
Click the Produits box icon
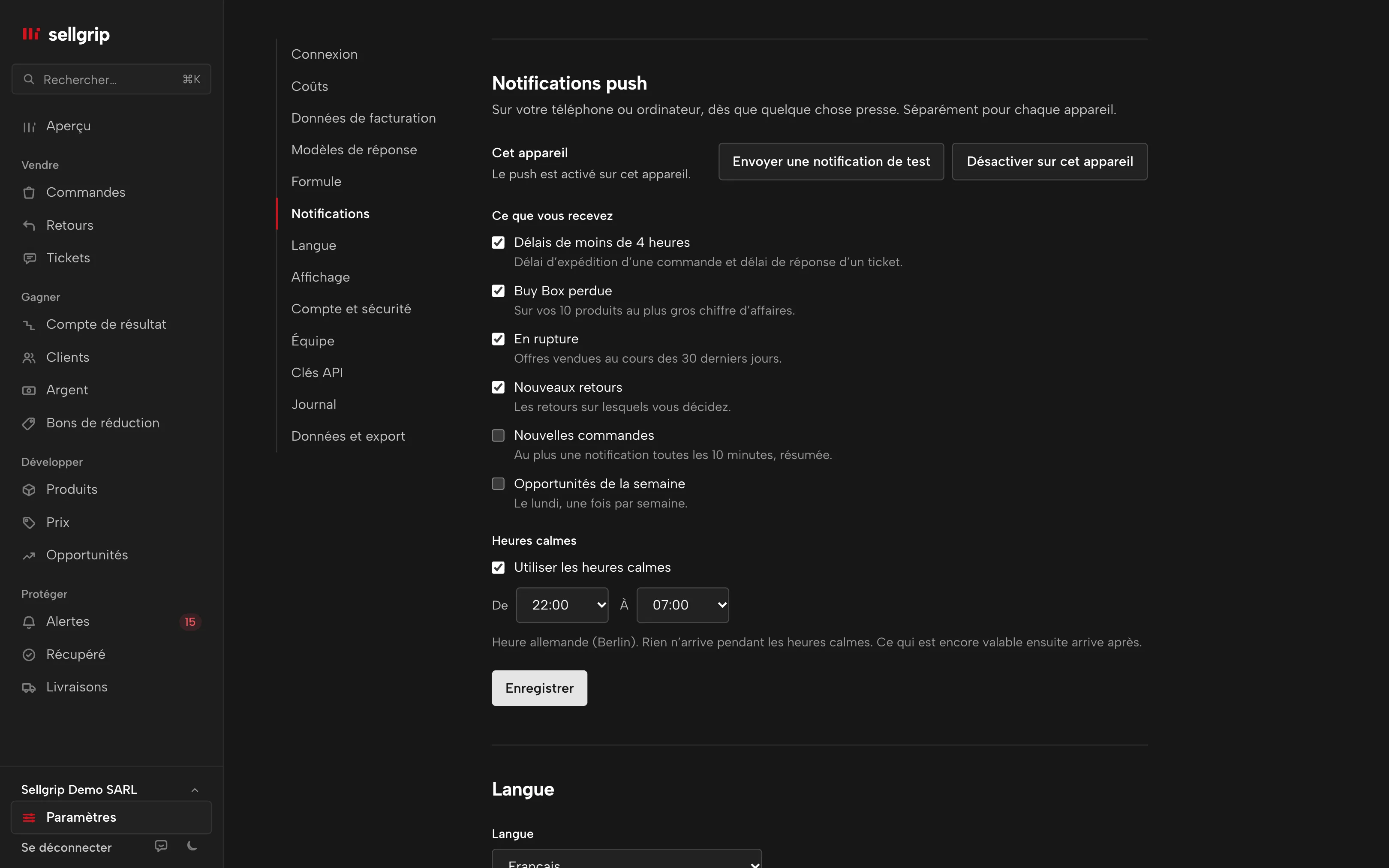(29, 490)
